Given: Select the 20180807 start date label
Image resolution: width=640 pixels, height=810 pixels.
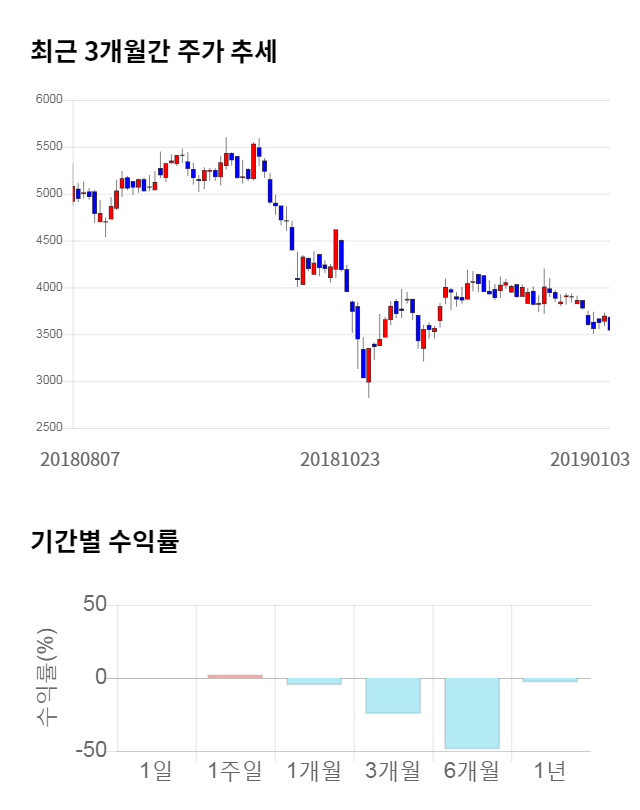Looking at the screenshot, I should (80, 460).
